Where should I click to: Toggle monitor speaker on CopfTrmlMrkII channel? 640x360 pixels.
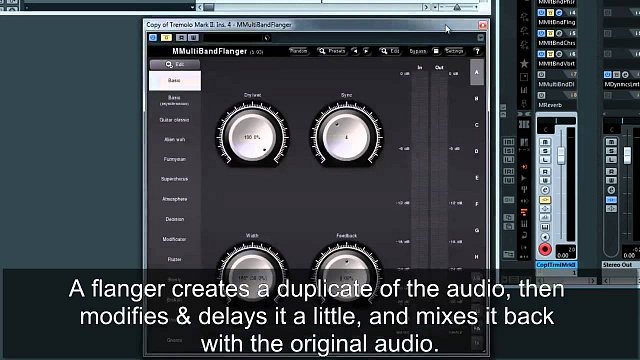tap(545, 237)
